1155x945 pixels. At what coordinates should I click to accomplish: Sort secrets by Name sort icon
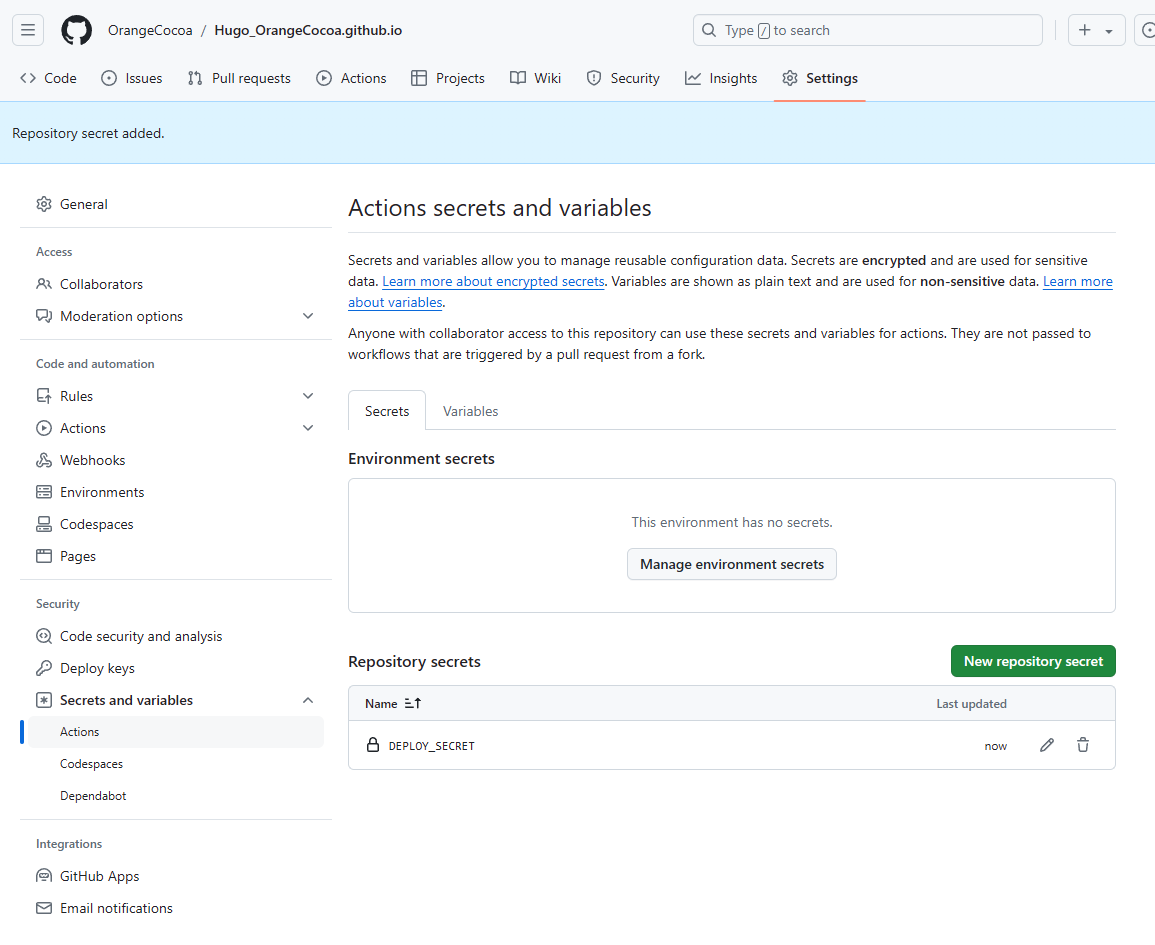coord(413,703)
